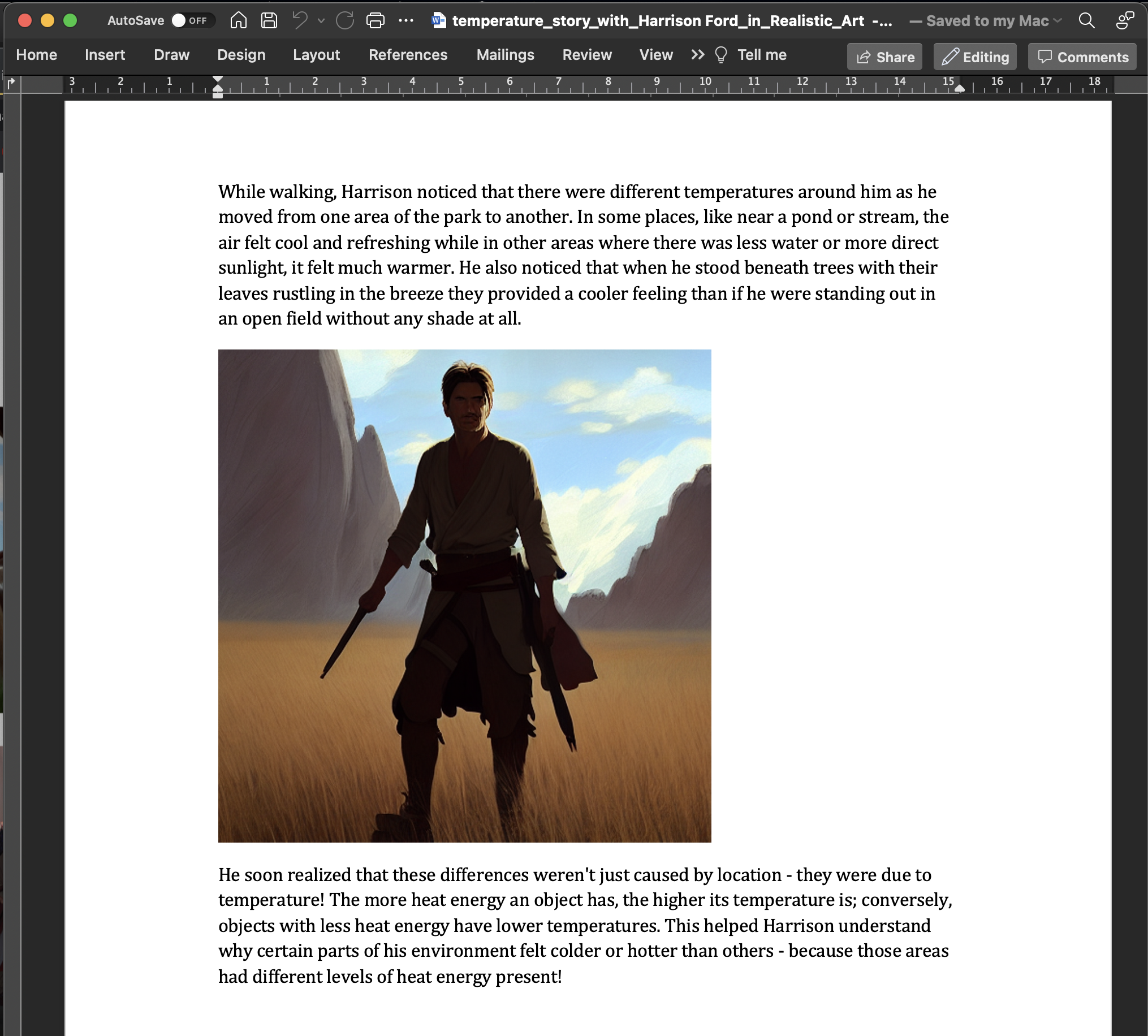Open the References tab

(408, 55)
